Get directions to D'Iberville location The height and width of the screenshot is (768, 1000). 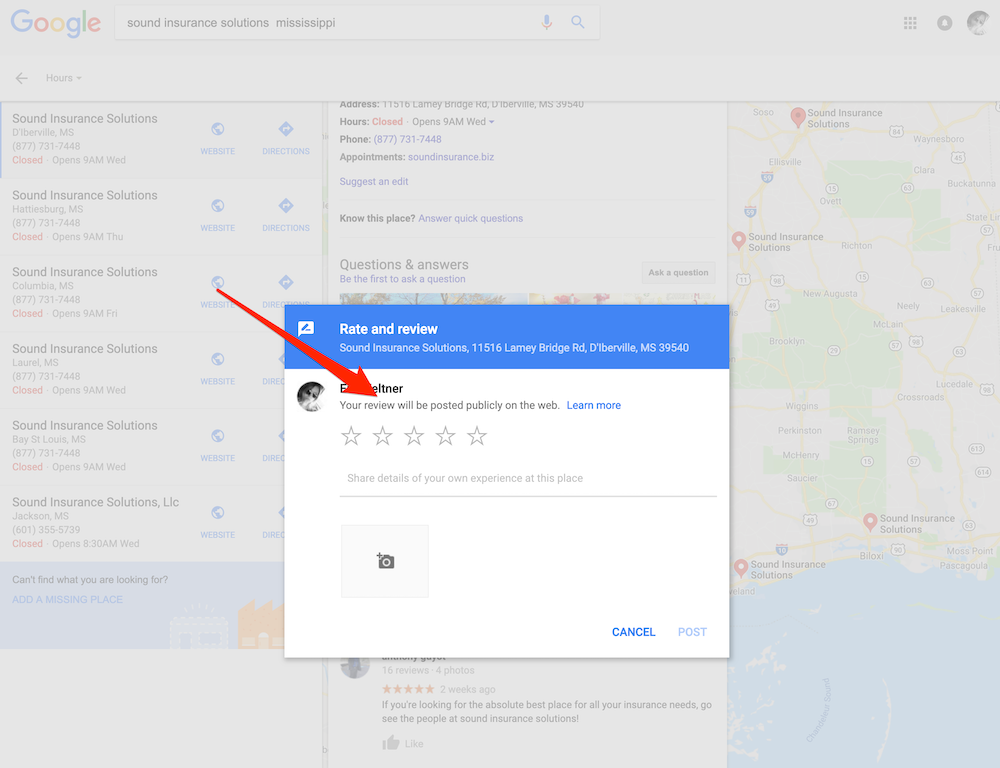tap(286, 138)
